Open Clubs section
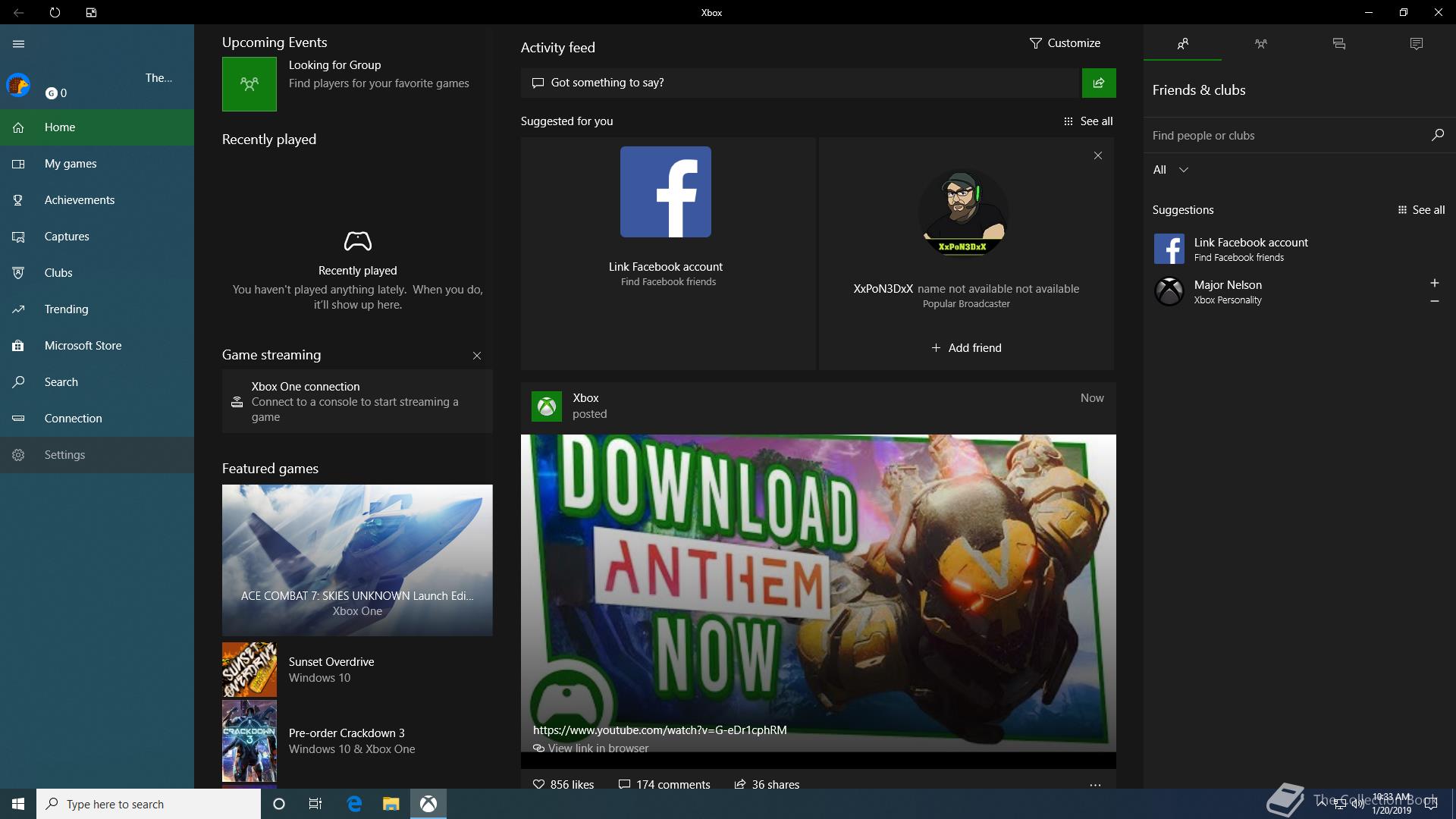 click(97, 273)
